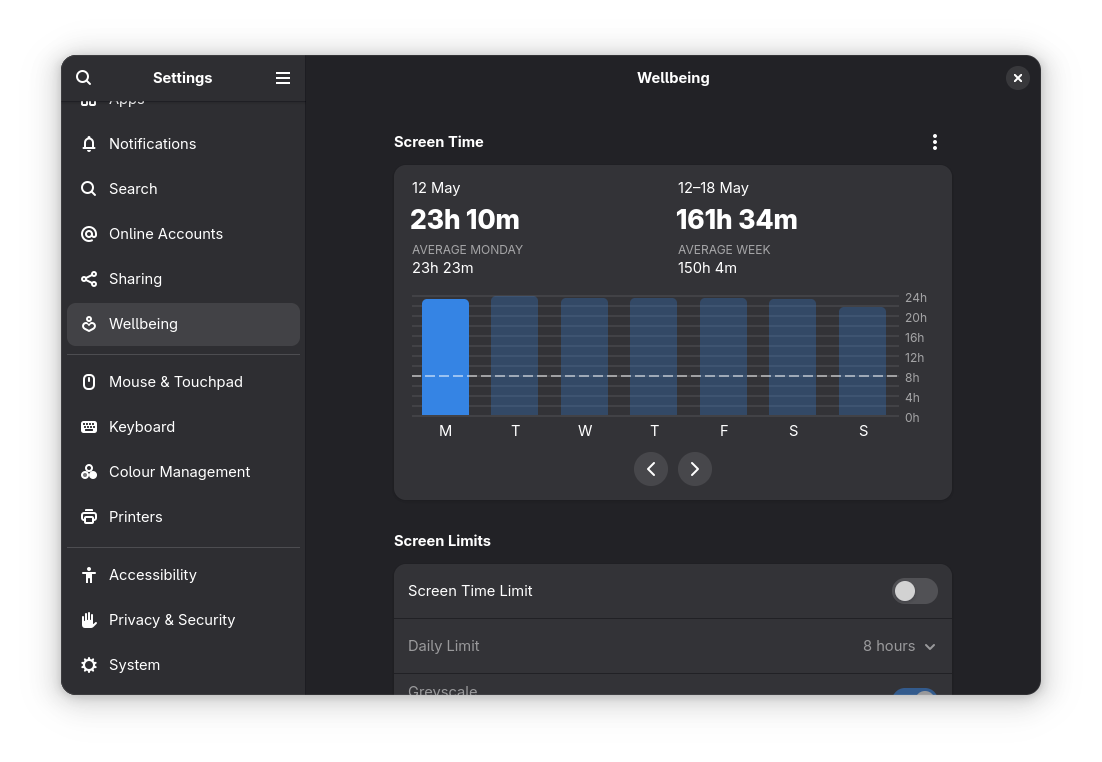Viewport: 1102px width, 762px height.
Task: Select the Accessibility icon in the sidebar
Action: pos(88,574)
